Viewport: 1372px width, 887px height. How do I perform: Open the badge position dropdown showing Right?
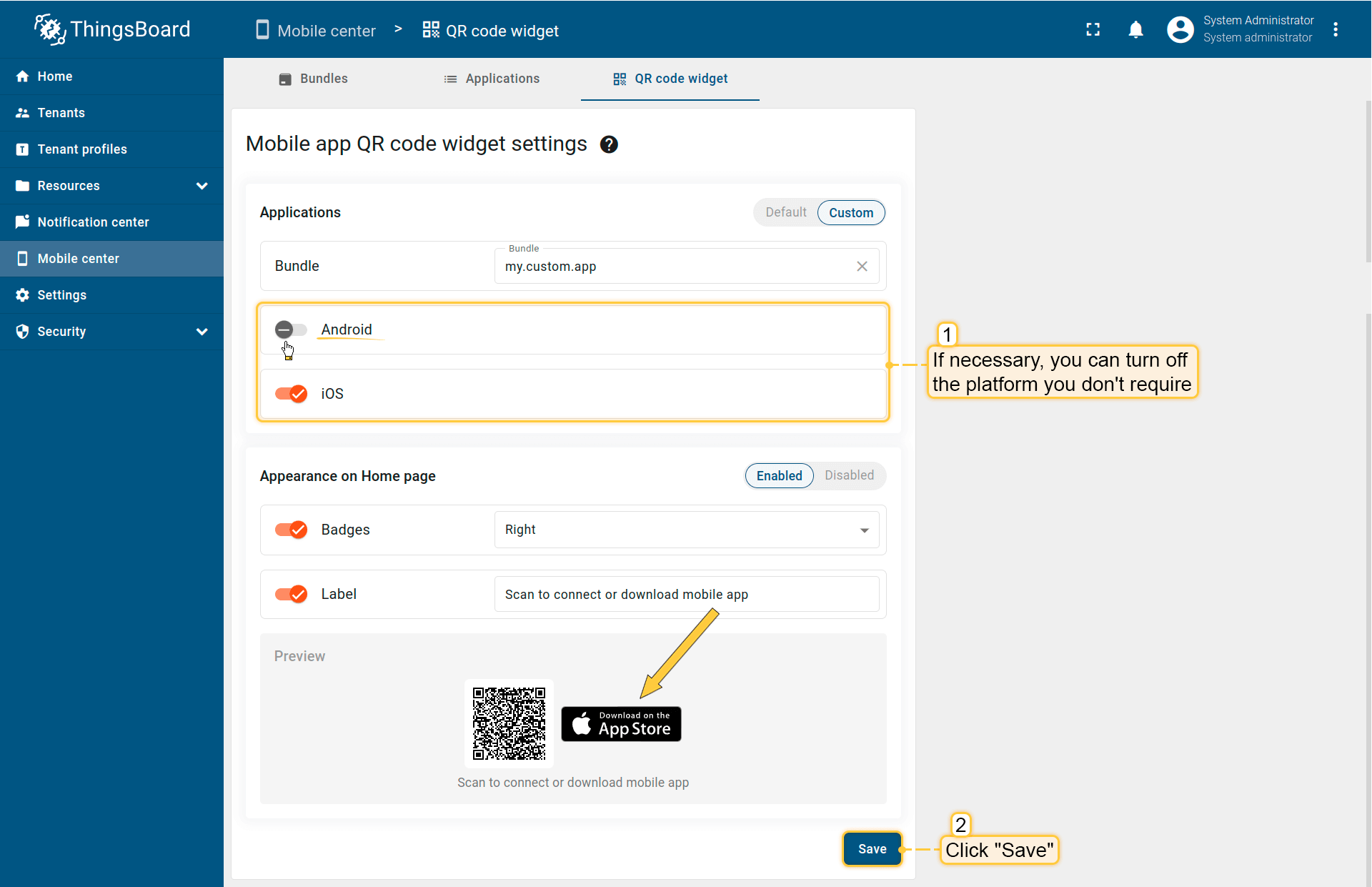coord(686,530)
